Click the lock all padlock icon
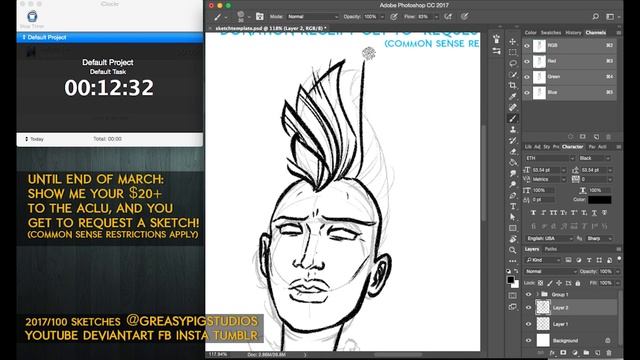 pyautogui.click(x=578, y=283)
